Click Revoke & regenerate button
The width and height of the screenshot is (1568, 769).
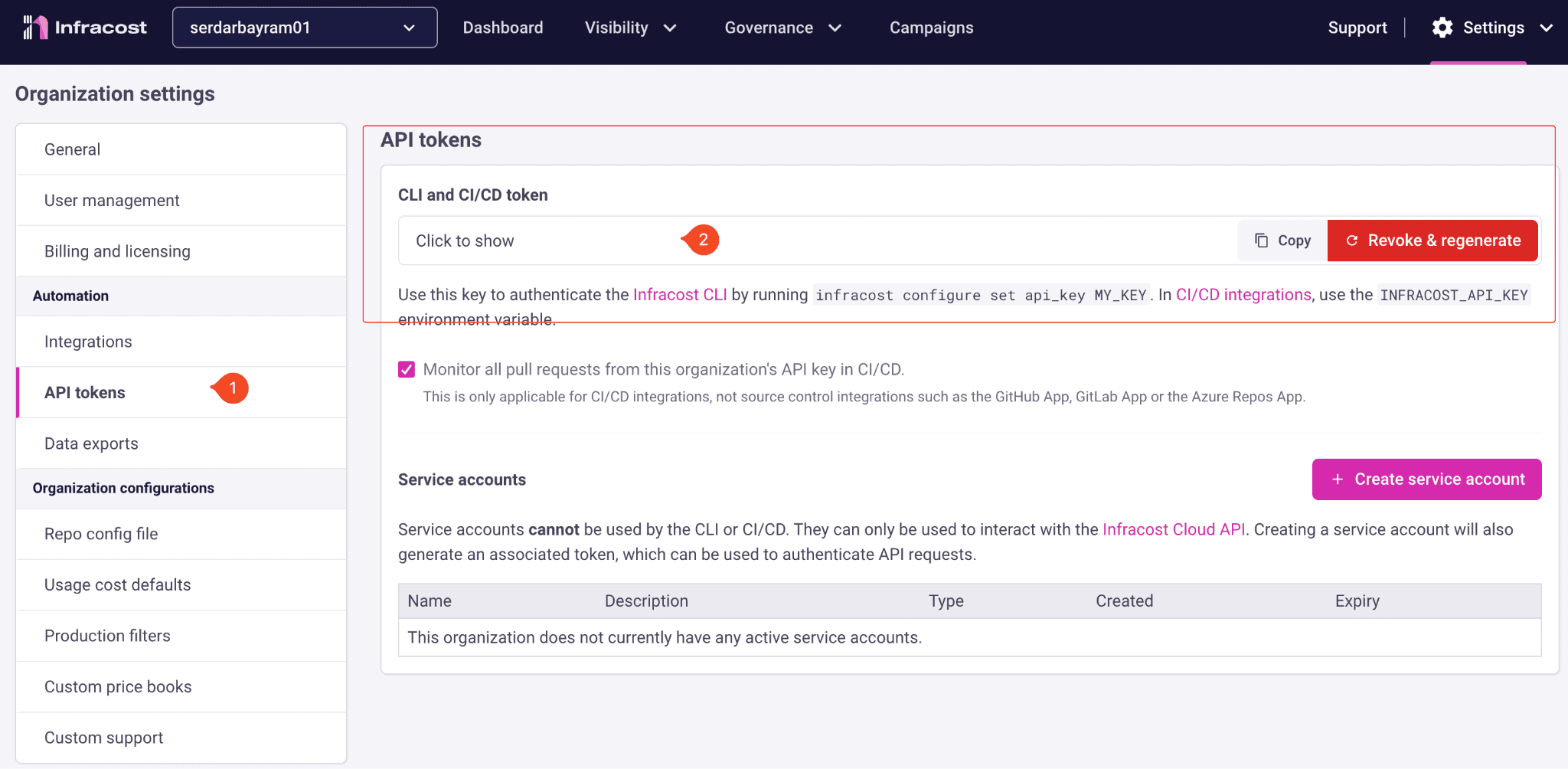(x=1432, y=241)
